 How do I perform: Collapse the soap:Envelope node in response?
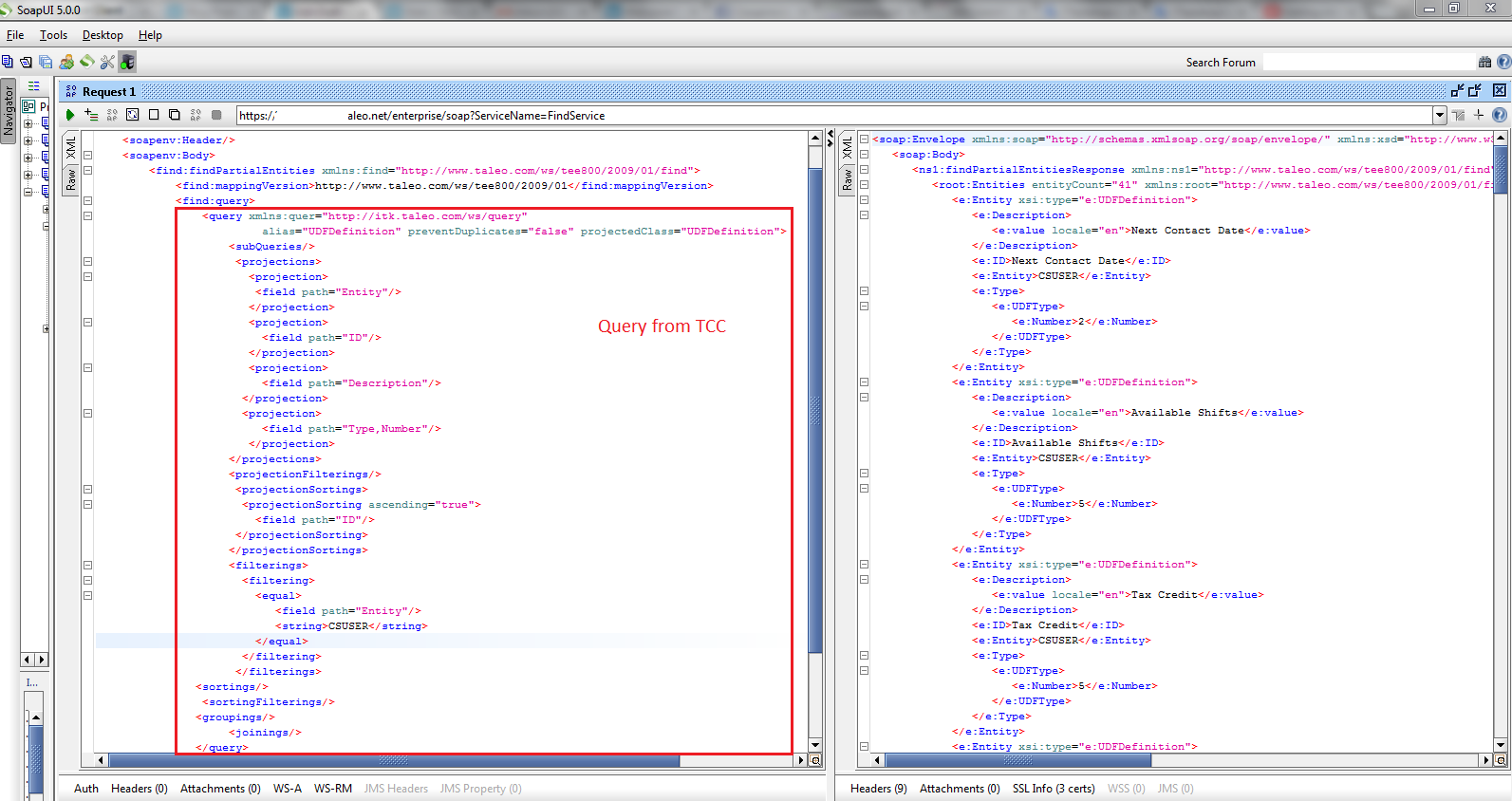click(864, 140)
